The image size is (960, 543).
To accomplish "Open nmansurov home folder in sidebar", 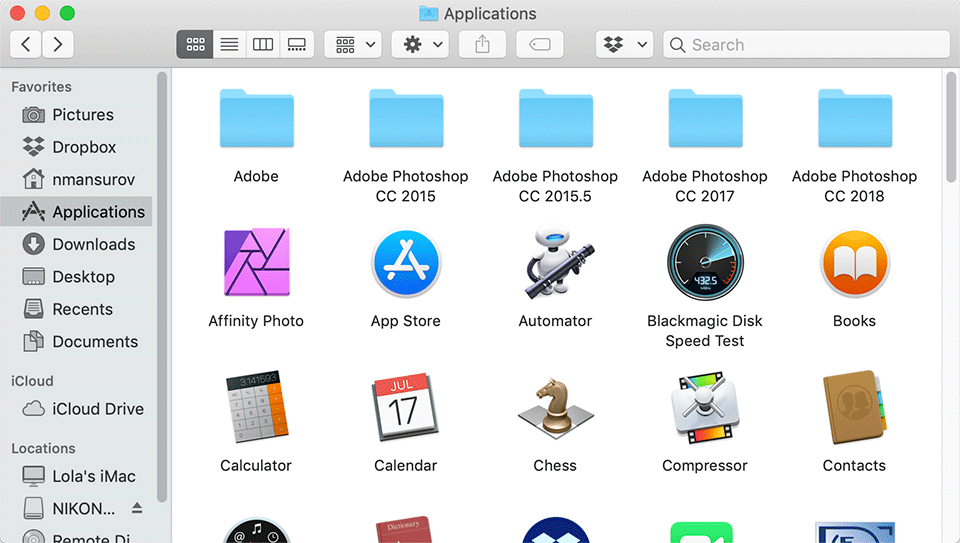I will 77,179.
